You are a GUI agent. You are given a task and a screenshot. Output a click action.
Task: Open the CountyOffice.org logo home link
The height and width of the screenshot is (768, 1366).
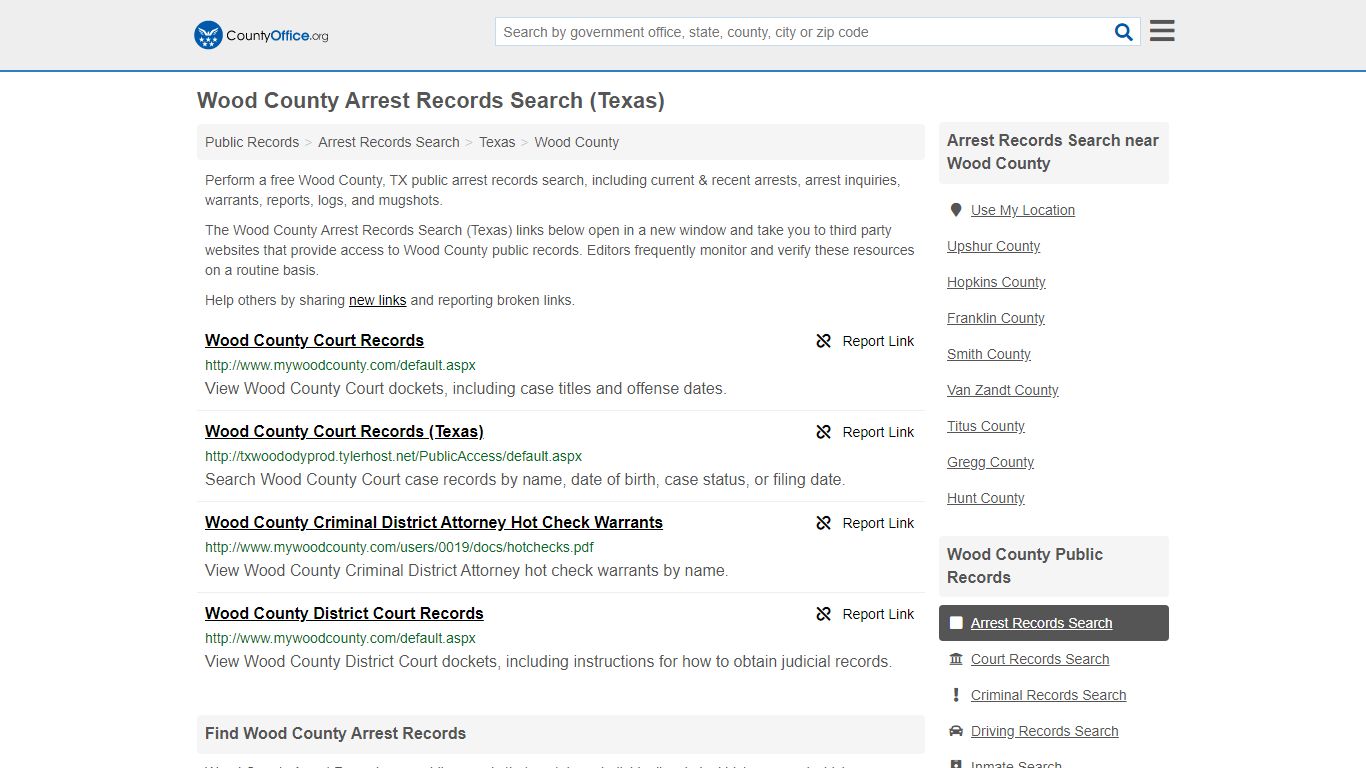261,35
